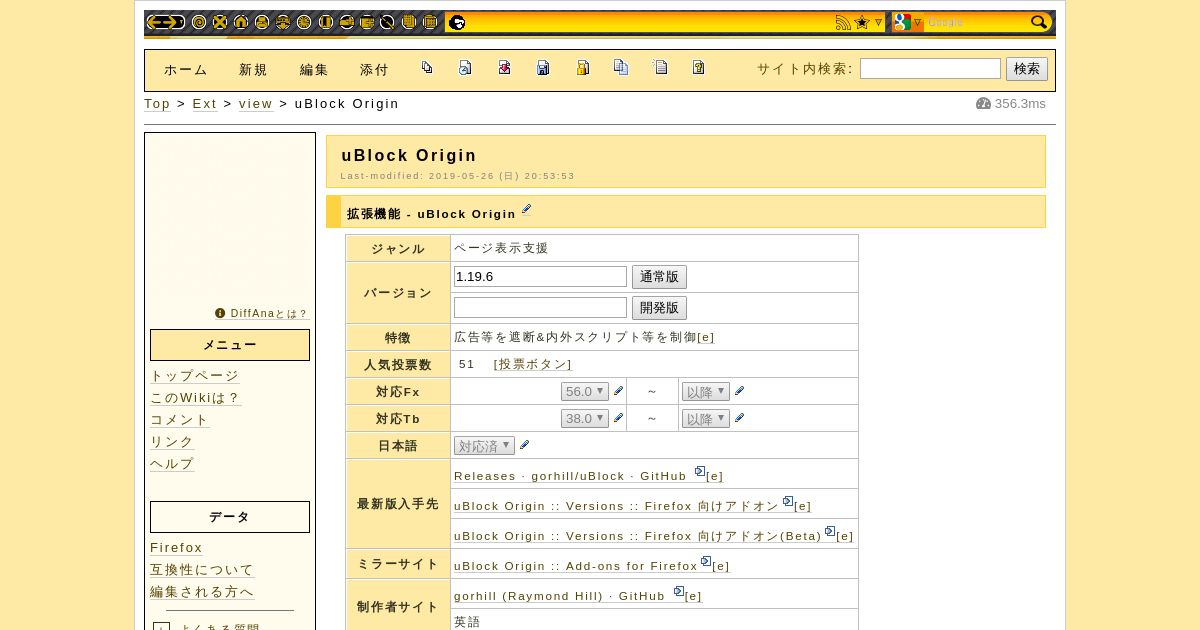
Task: Click the house home icon in the banner
Action: point(241,22)
